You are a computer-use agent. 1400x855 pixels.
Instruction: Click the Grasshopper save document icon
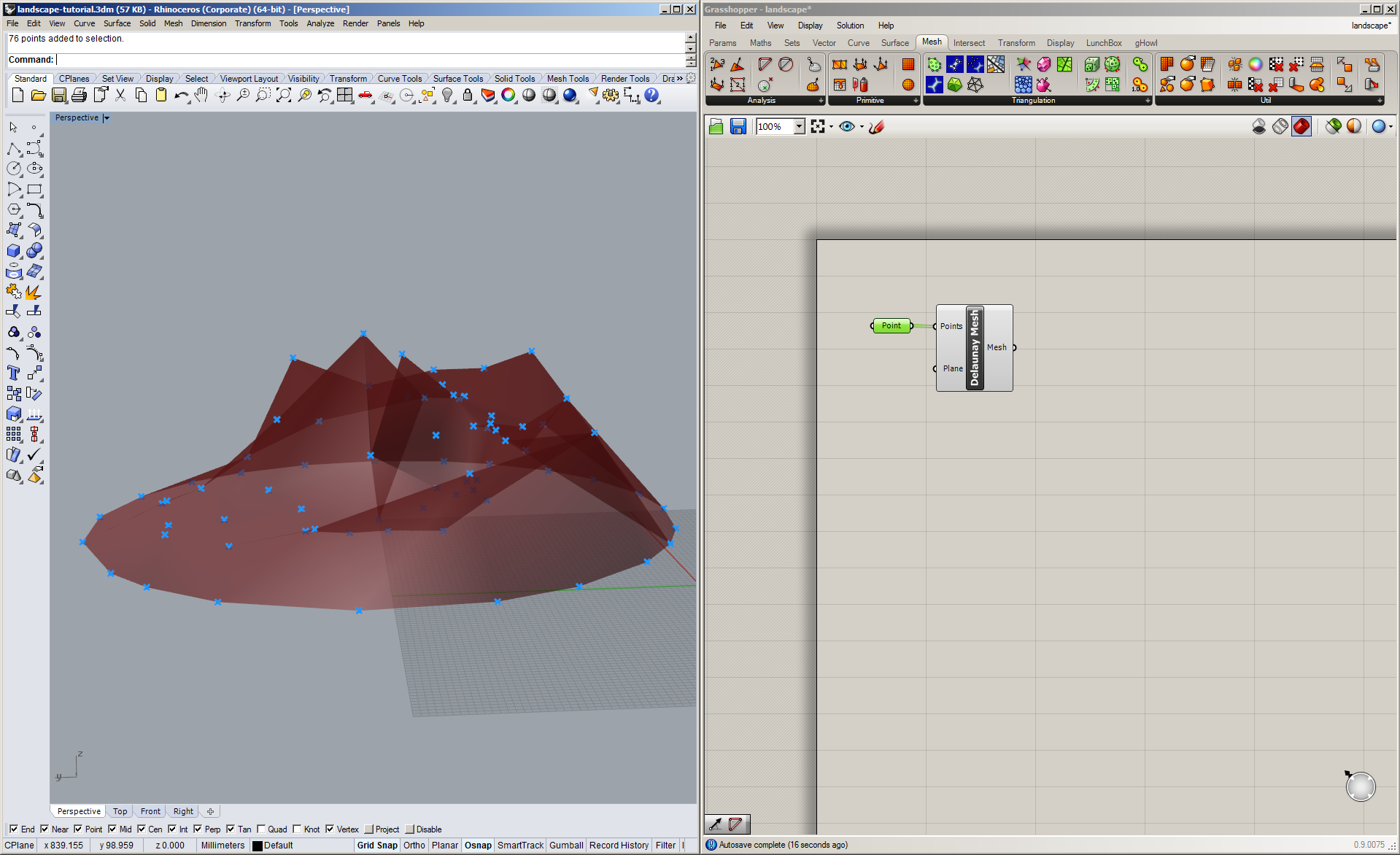tap(738, 127)
